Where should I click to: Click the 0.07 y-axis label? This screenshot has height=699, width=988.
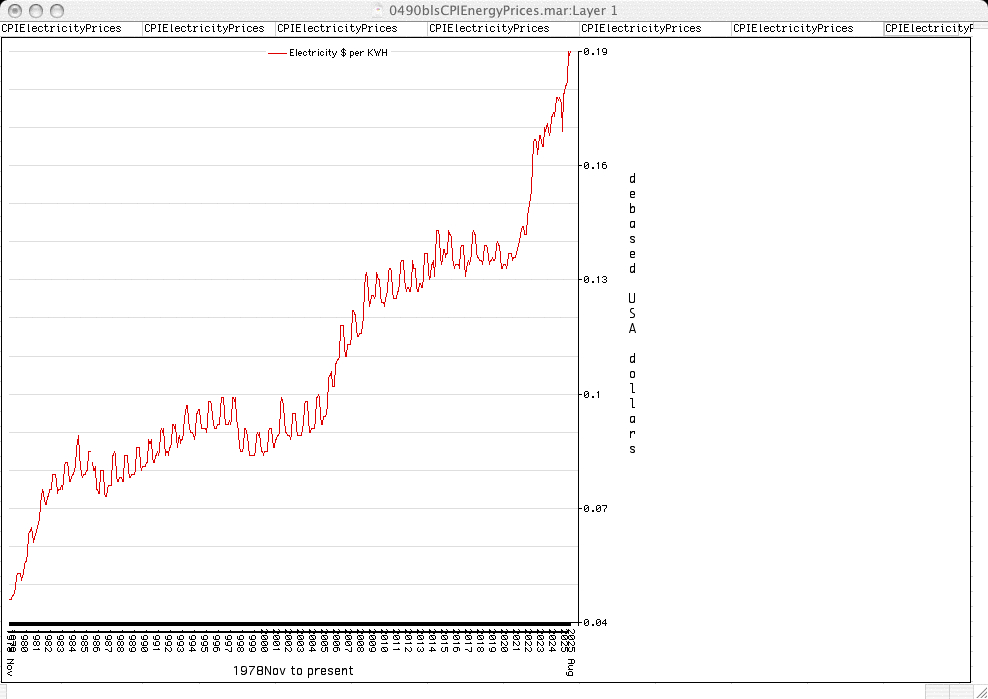click(595, 508)
